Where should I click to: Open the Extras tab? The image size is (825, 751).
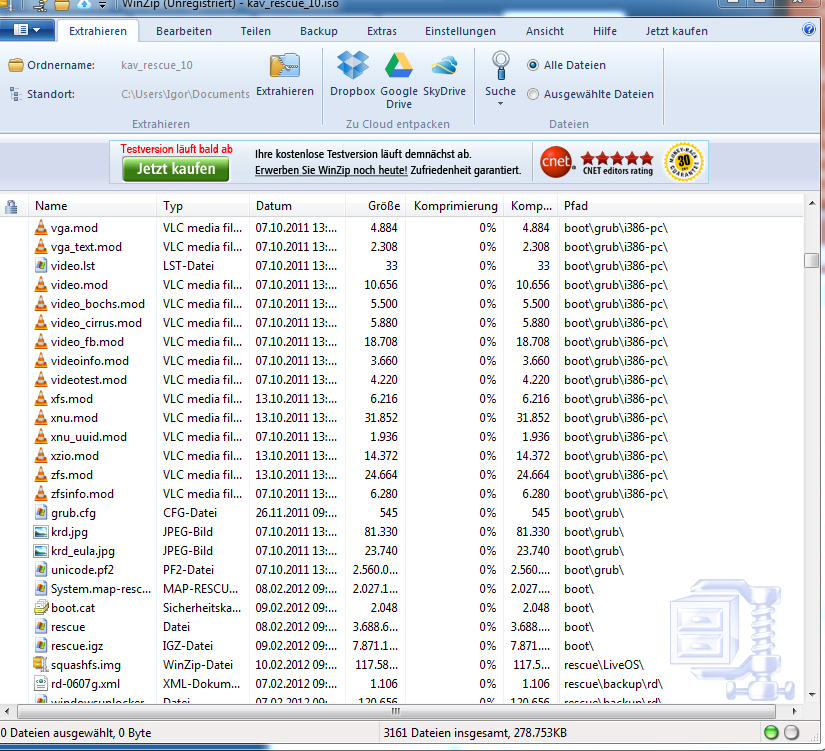(382, 31)
